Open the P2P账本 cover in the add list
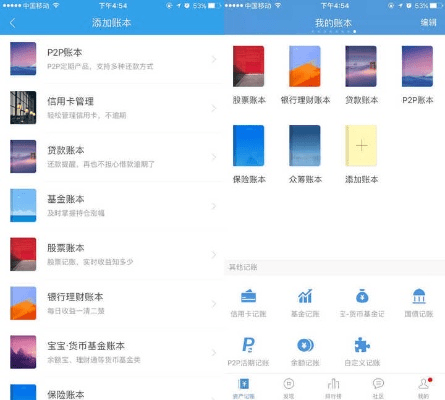445x400 pixels. [23, 59]
